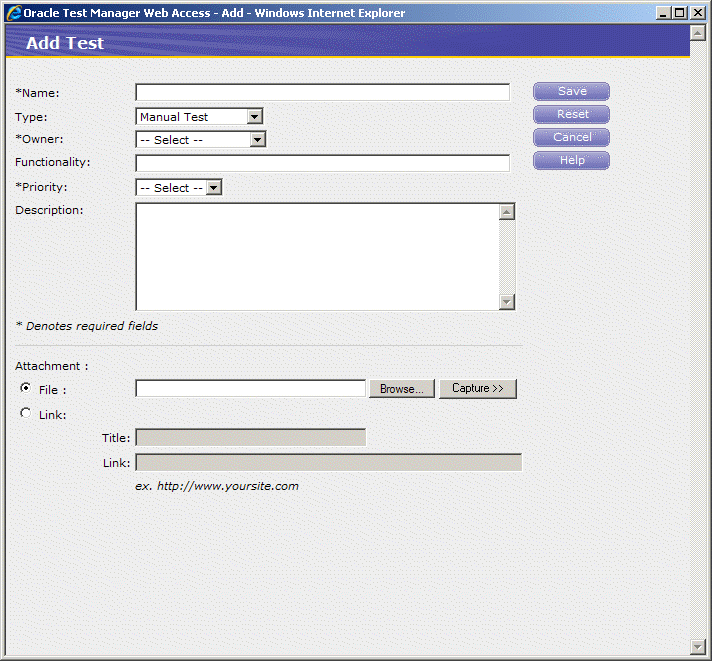Click the Attachment section label
Viewport: 712px width, 661px height.
52,366
